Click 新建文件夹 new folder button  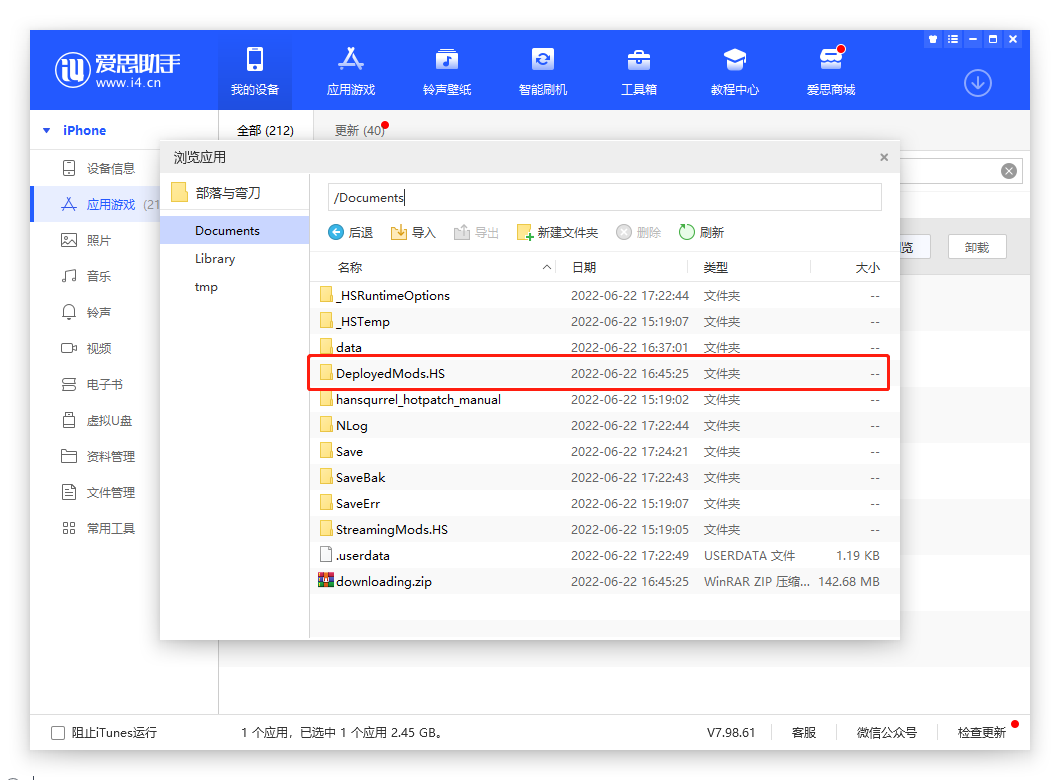(x=557, y=233)
